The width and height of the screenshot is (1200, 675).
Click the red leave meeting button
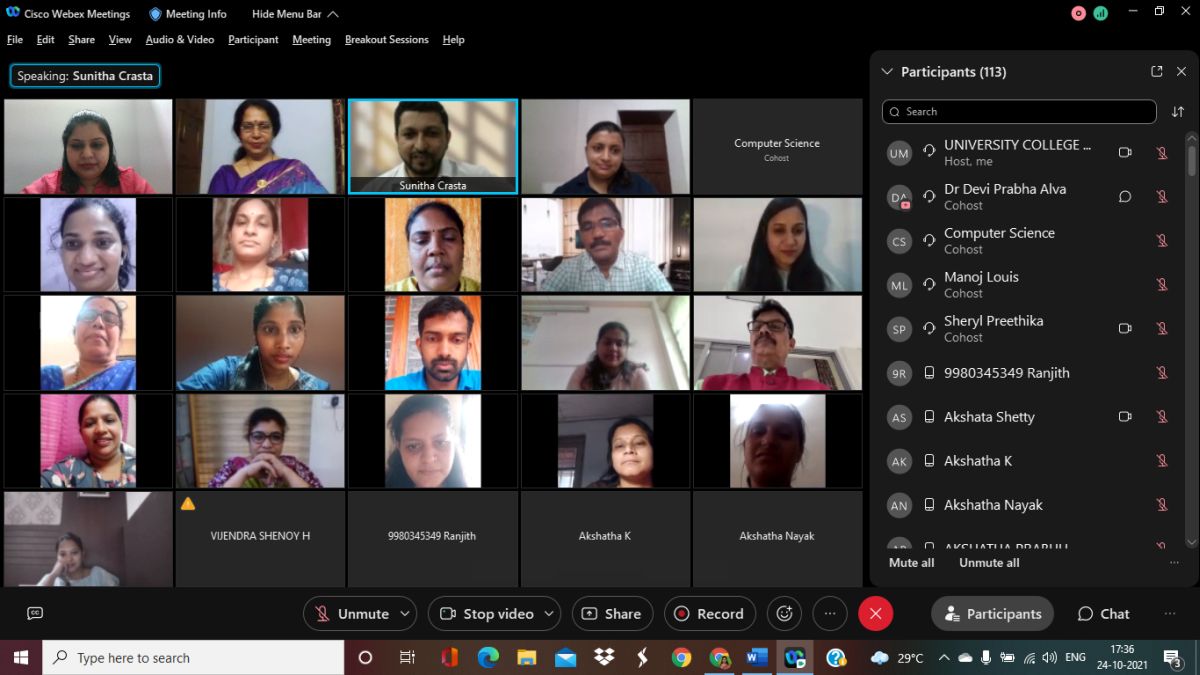875,614
